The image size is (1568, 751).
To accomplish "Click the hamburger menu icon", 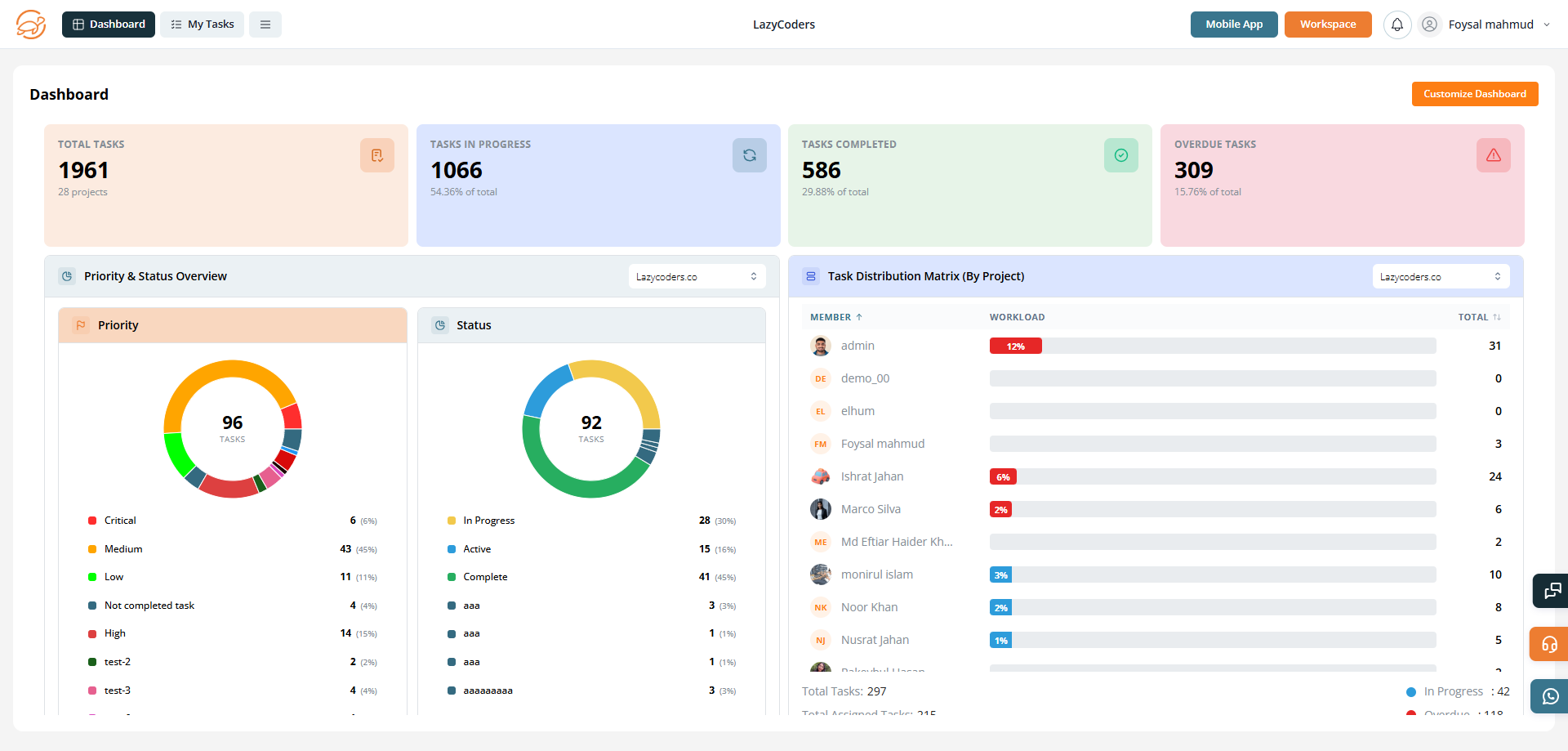I will [265, 25].
